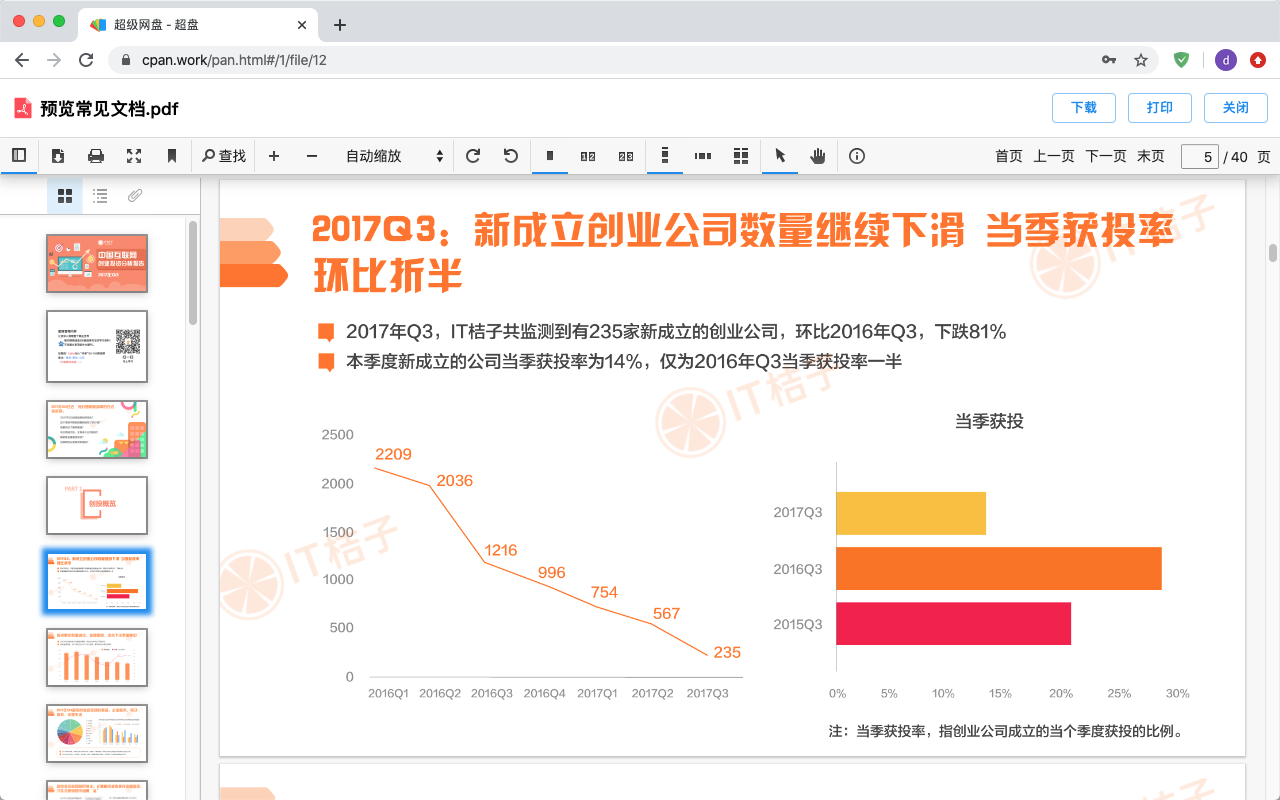Rotate the page clockwise

click(473, 156)
